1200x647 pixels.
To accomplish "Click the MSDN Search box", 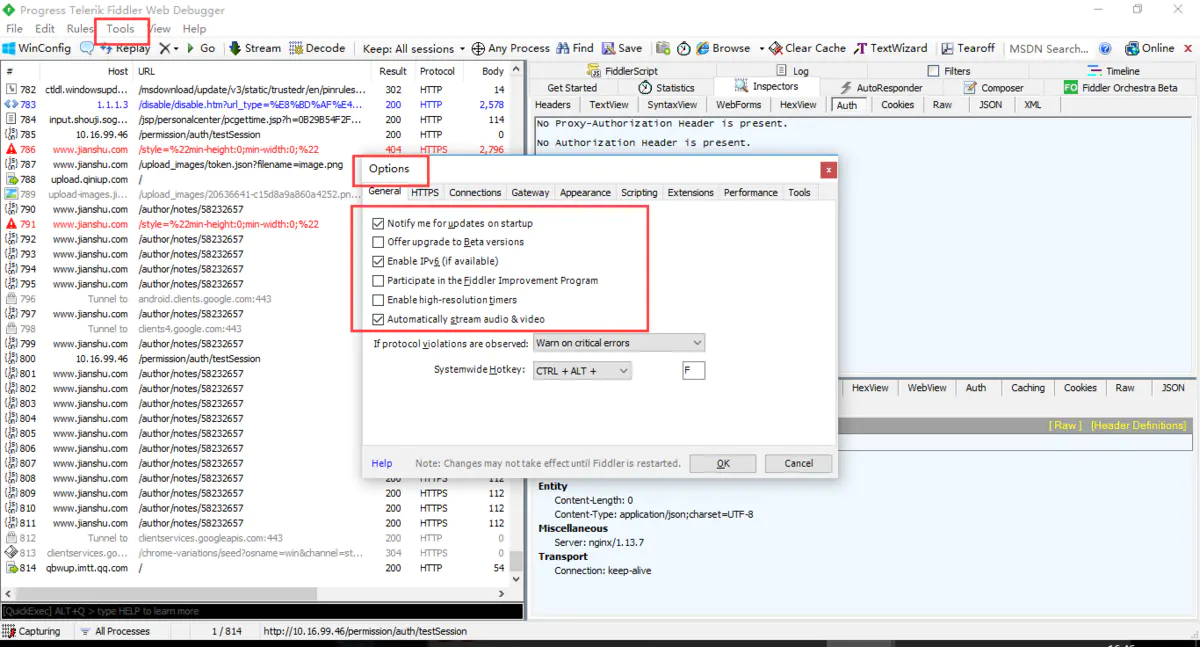I will 1049,48.
